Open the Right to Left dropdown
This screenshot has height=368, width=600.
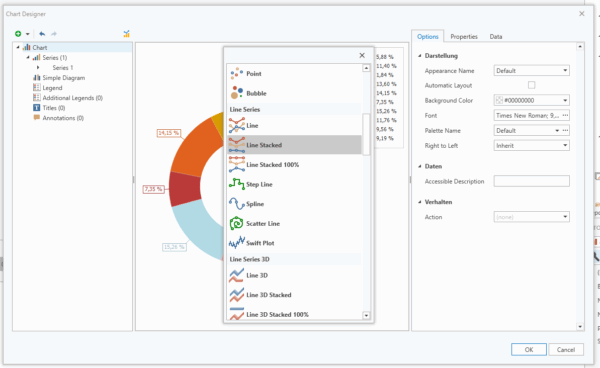tap(532, 145)
